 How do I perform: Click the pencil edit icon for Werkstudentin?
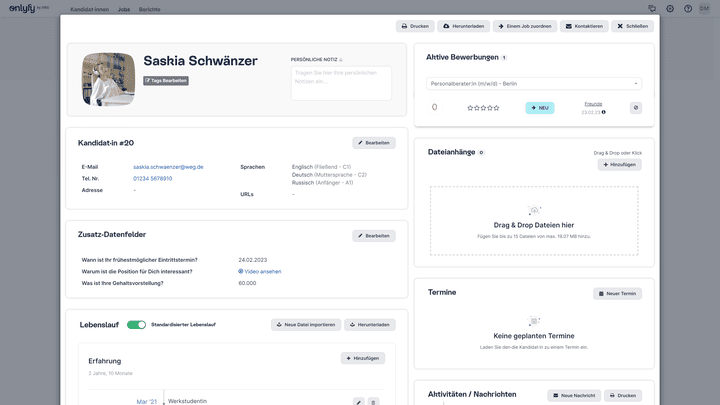tap(359, 402)
